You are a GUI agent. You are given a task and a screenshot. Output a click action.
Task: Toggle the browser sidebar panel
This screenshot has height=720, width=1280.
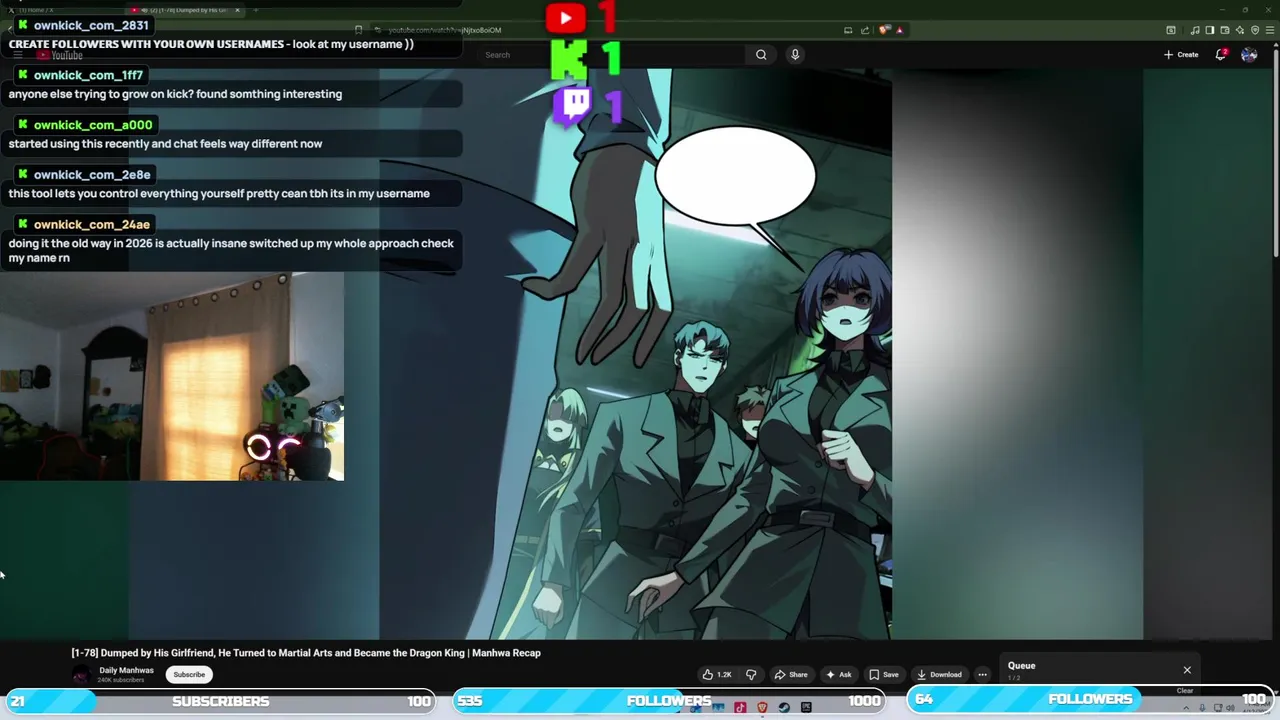pyautogui.click(x=1210, y=30)
